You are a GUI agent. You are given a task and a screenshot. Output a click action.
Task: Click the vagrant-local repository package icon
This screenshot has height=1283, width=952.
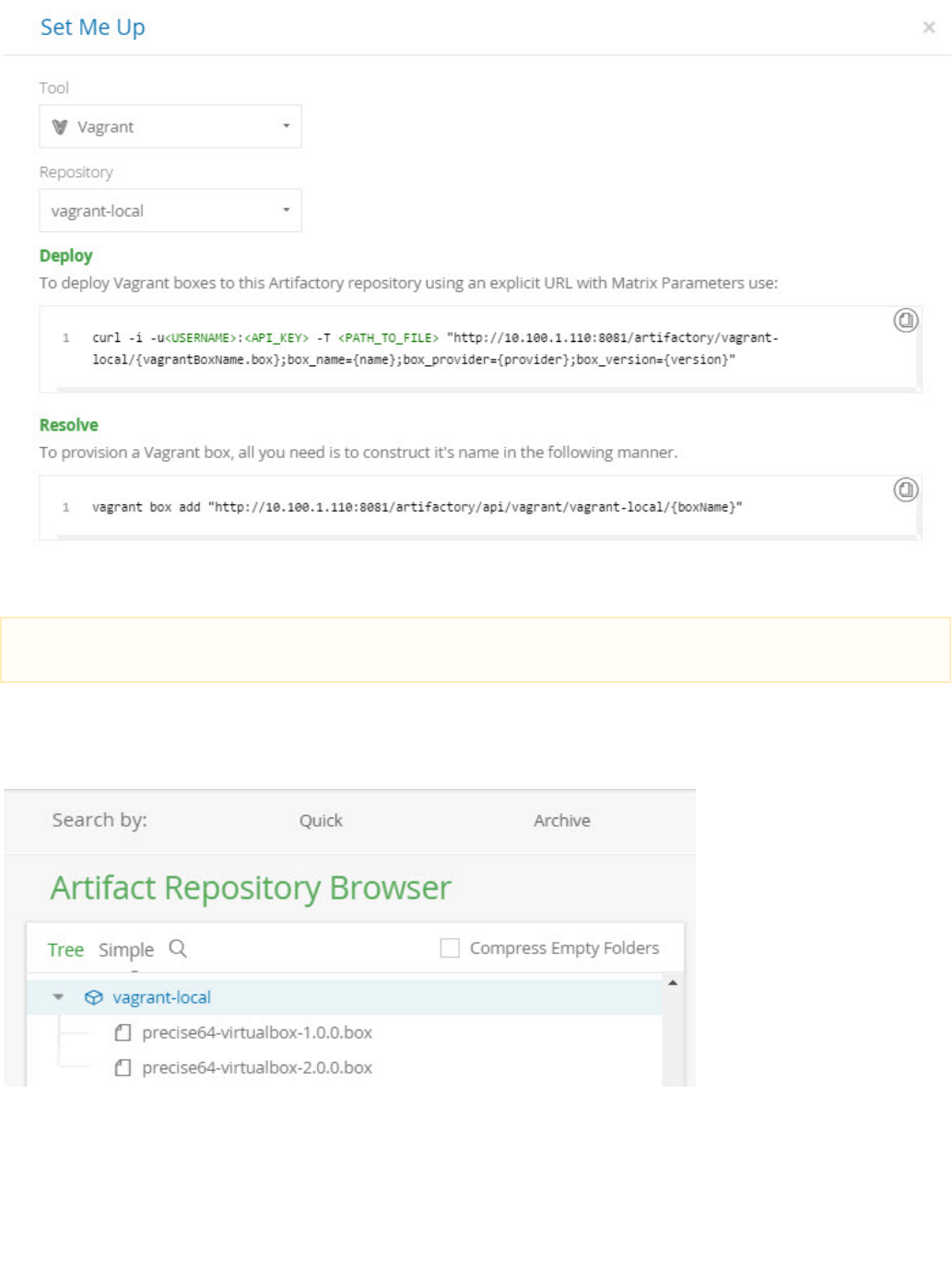coord(93,997)
